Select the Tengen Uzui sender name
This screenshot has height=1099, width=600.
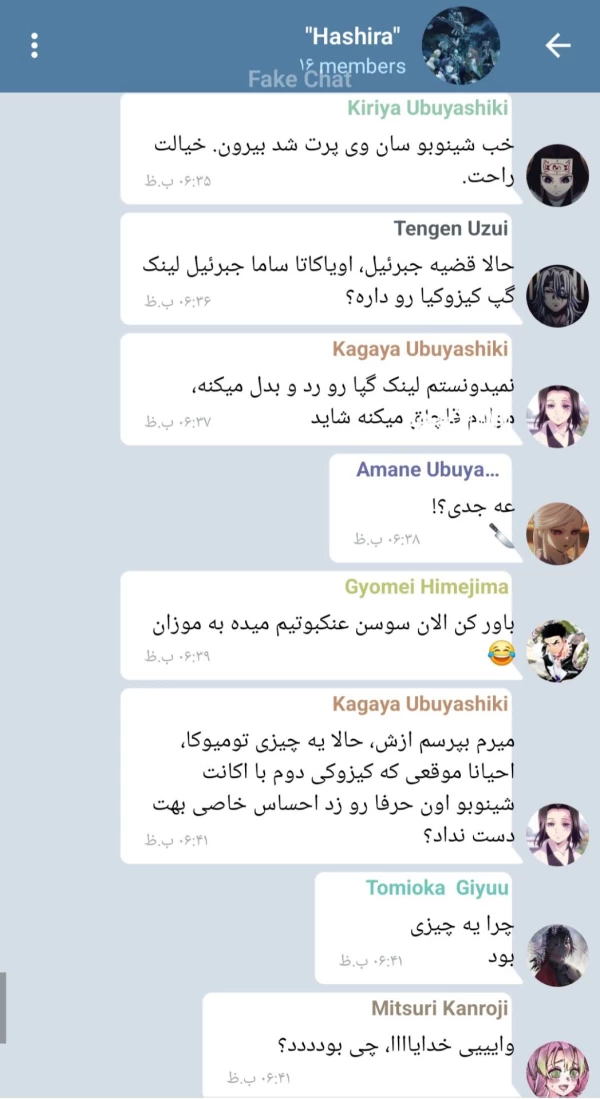click(x=451, y=228)
